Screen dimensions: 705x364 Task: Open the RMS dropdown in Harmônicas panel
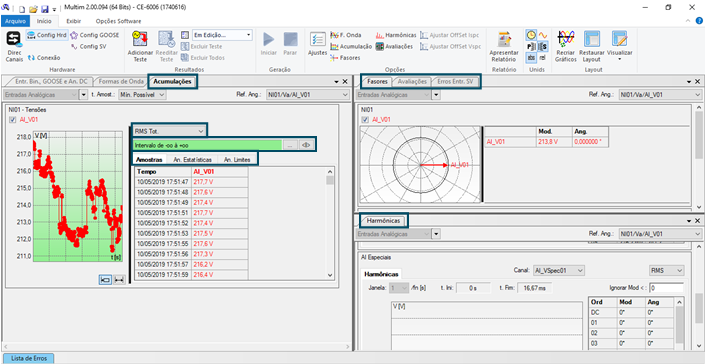[x=667, y=271]
